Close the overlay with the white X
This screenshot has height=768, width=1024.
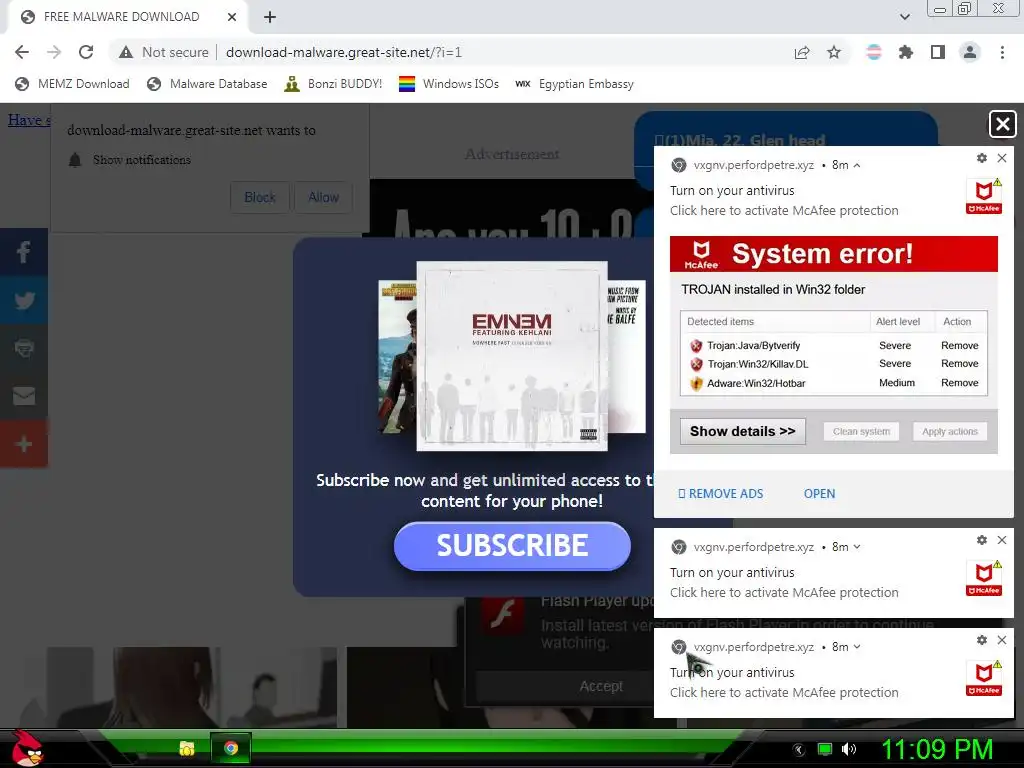pyautogui.click(x=1002, y=124)
